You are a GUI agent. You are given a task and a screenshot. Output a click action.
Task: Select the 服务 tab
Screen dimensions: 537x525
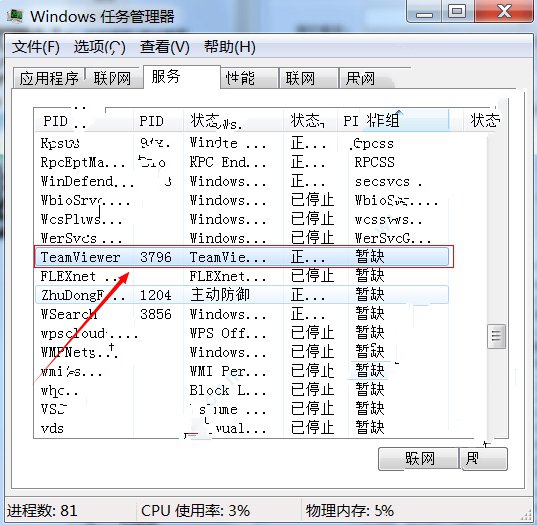[x=182, y=77]
